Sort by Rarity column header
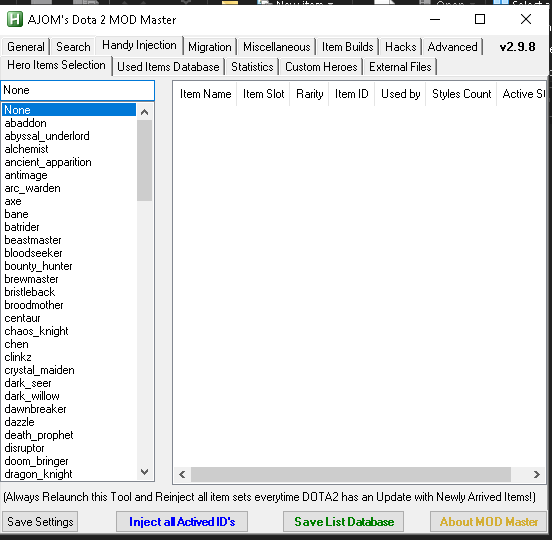 [309, 94]
